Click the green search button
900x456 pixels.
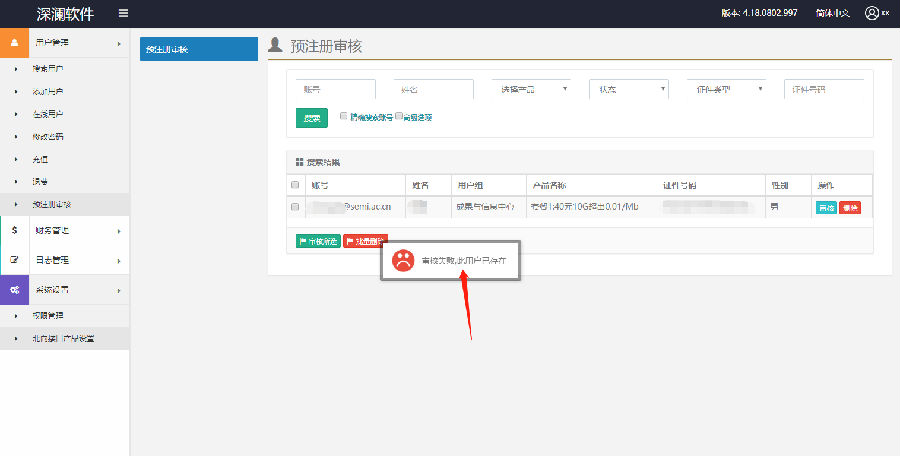311,118
